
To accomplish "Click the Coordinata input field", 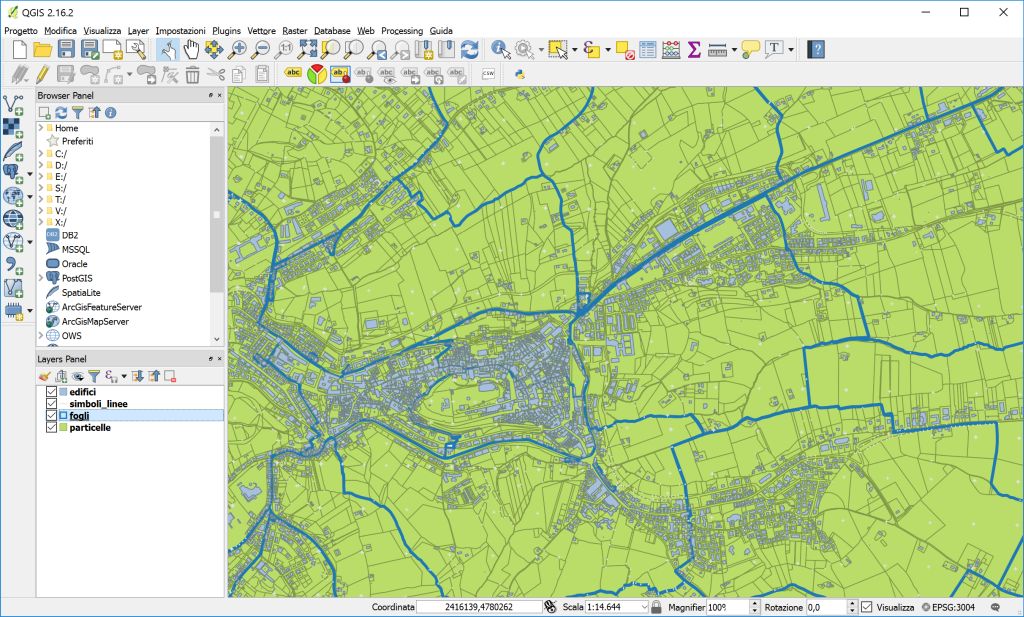I will pos(479,607).
